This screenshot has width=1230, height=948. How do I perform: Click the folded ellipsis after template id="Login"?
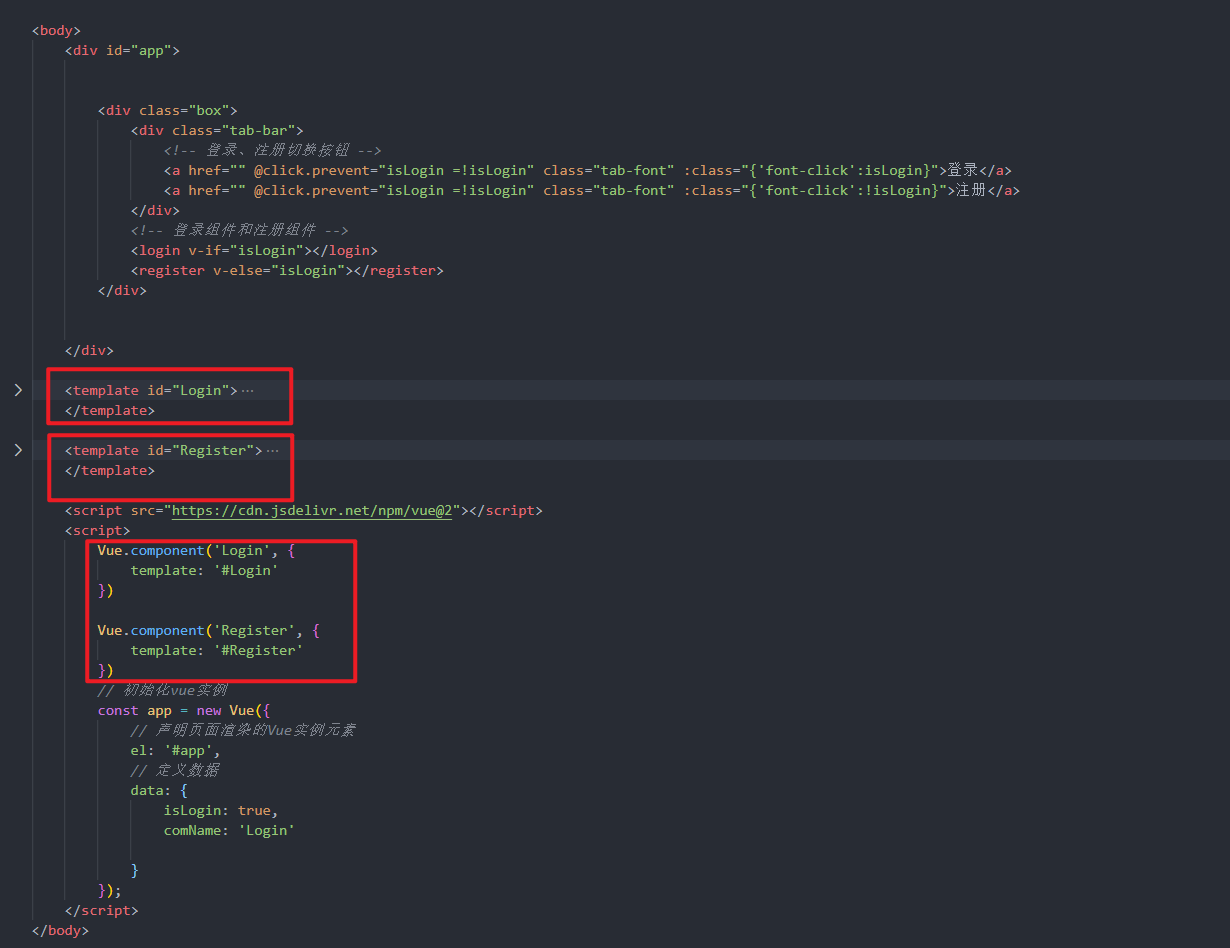click(x=247, y=390)
